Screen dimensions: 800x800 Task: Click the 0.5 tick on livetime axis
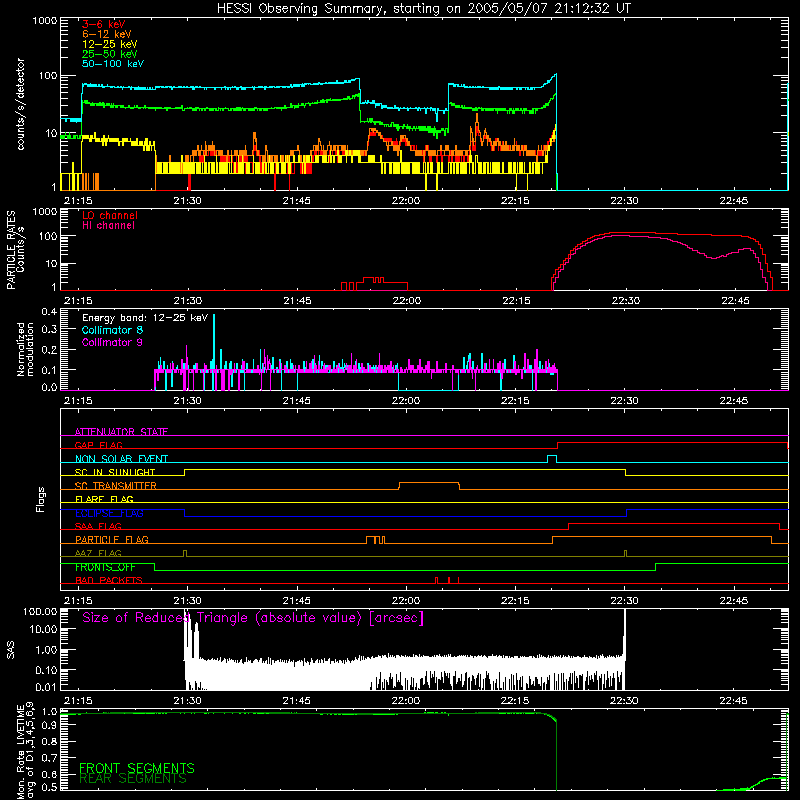[x=49, y=787]
